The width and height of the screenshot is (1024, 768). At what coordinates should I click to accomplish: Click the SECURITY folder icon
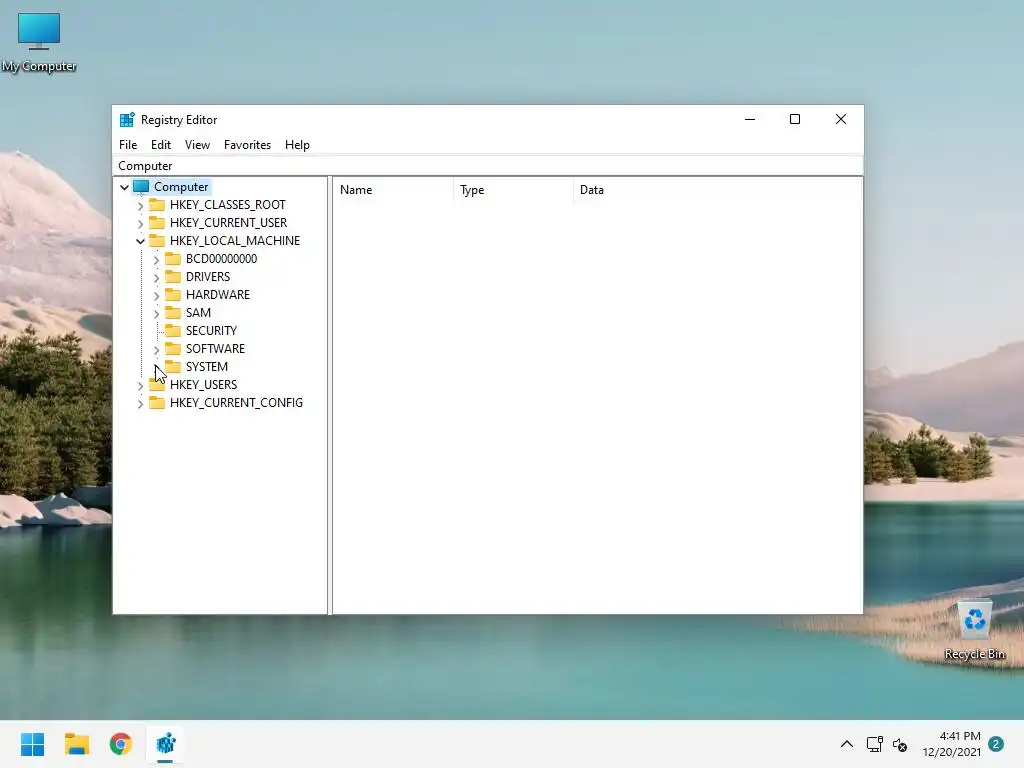(x=172, y=330)
